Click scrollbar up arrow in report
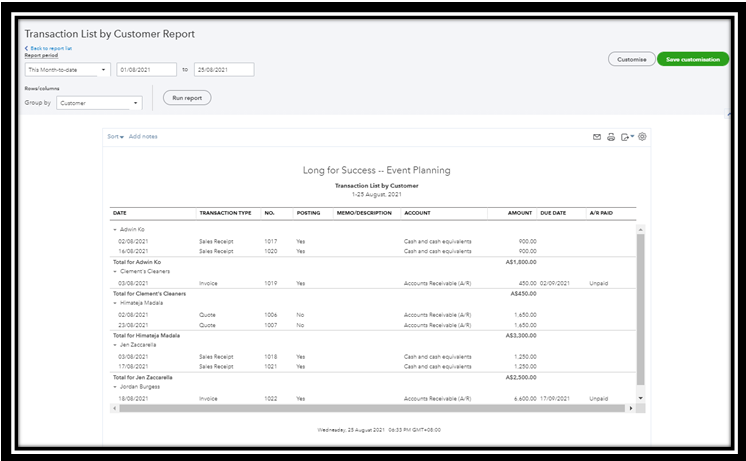746x461 pixels. point(641,229)
